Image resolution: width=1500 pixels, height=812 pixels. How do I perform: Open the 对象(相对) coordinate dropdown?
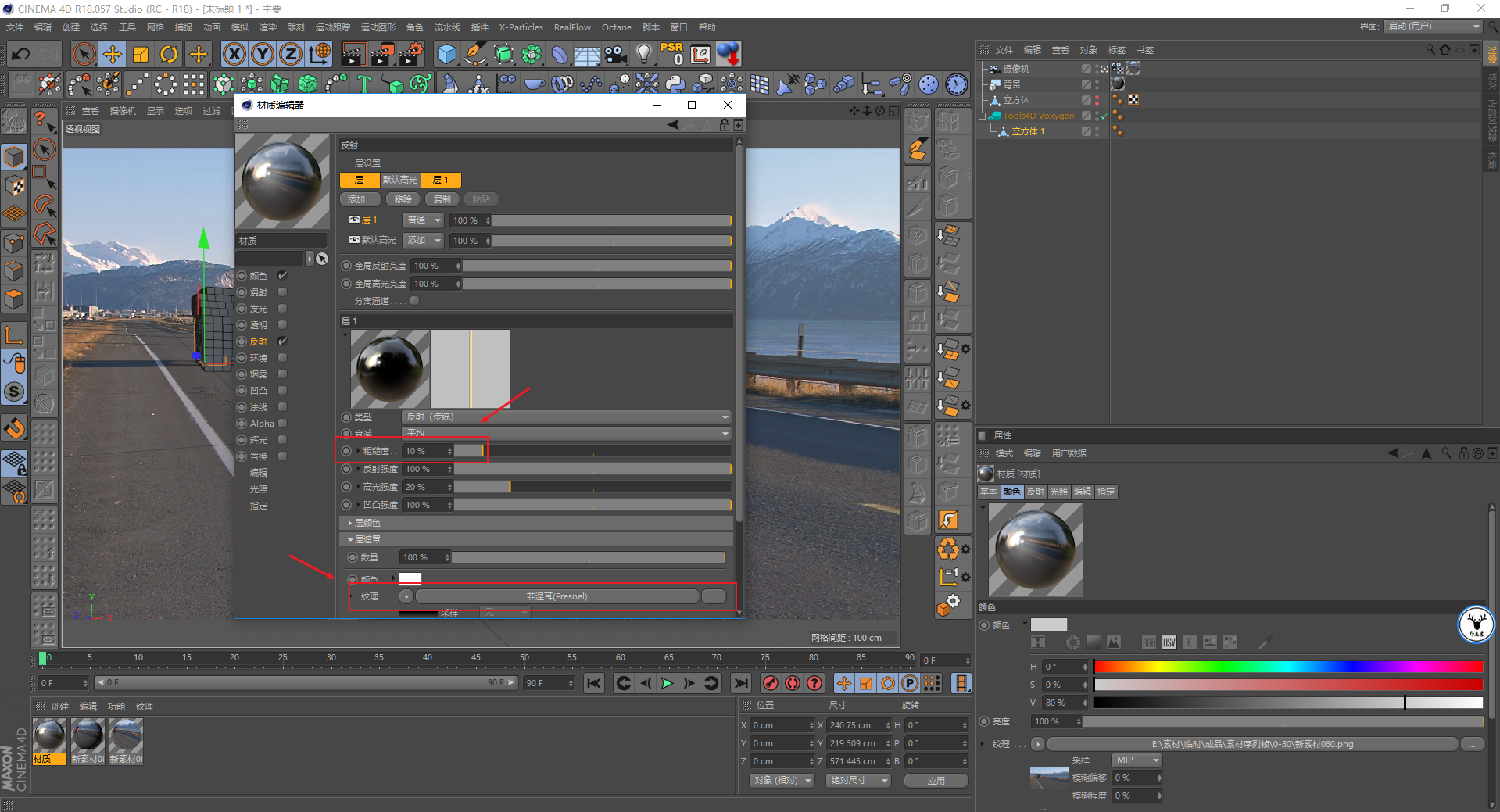[x=782, y=781]
